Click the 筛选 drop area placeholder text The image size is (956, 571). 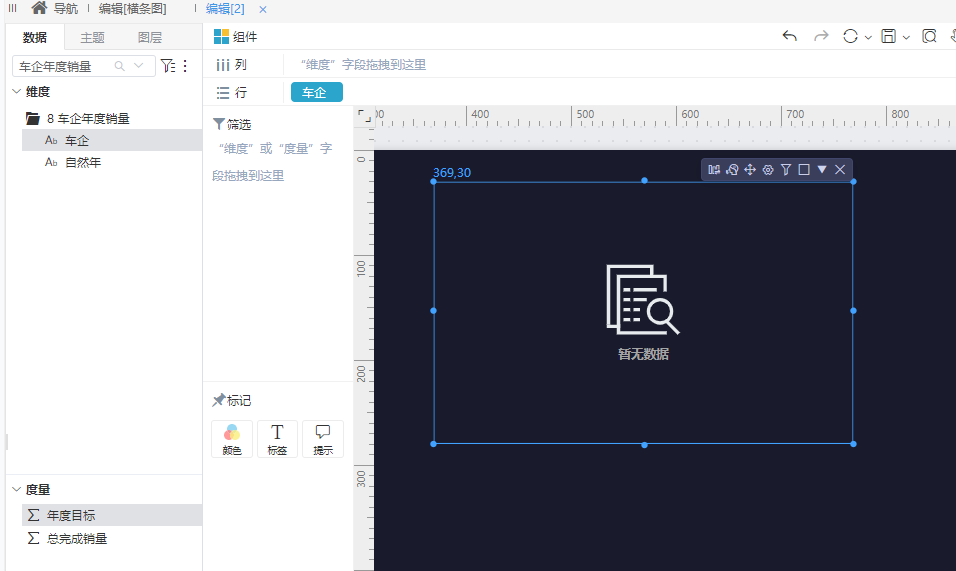(274, 161)
